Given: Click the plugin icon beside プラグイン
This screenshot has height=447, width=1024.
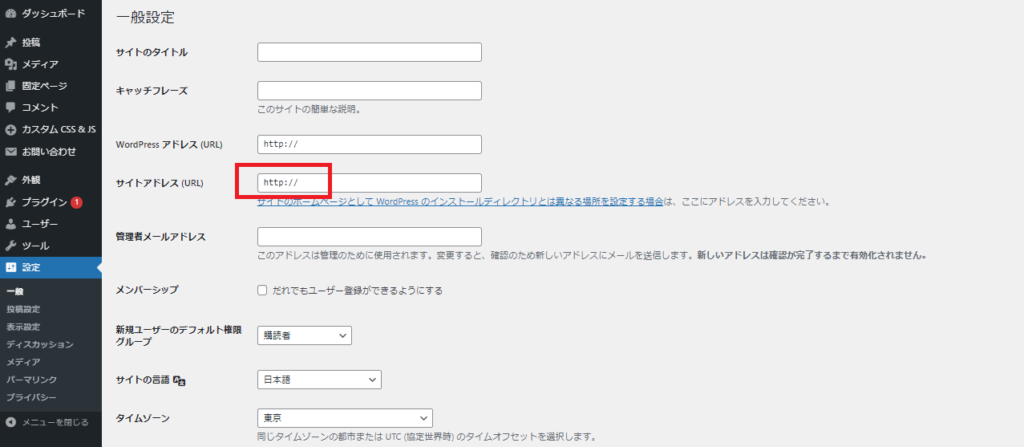Looking at the screenshot, I should click(x=10, y=203).
